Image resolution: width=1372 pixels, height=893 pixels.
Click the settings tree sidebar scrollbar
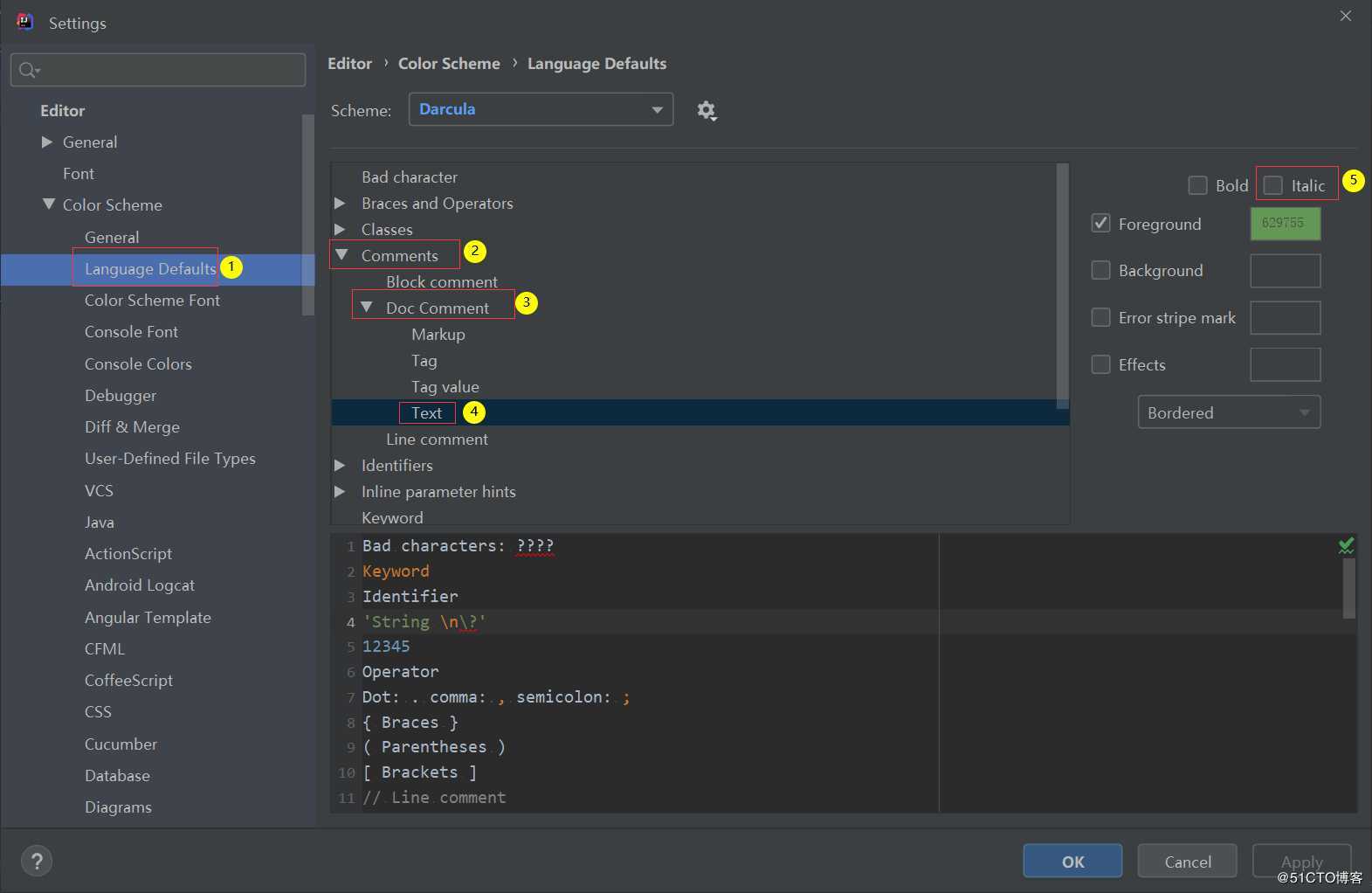[x=307, y=214]
